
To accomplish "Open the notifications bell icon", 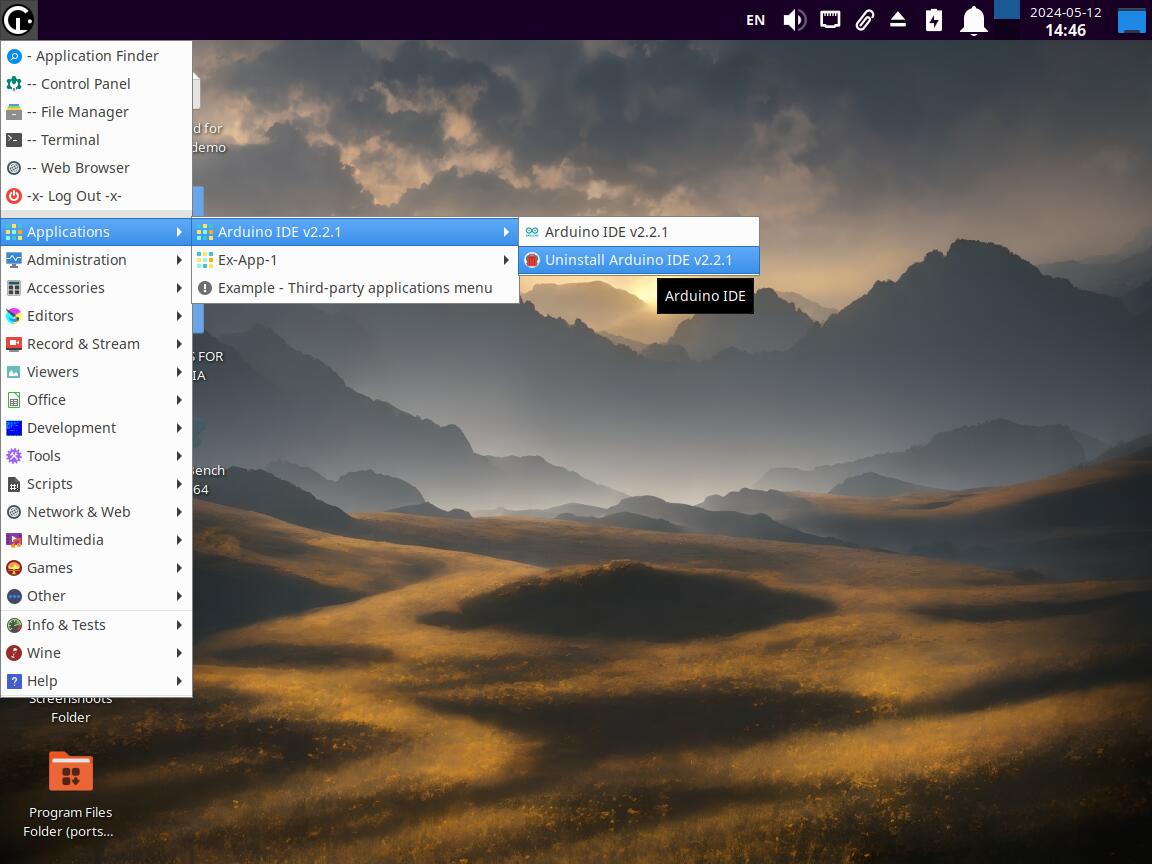I will (x=973, y=20).
